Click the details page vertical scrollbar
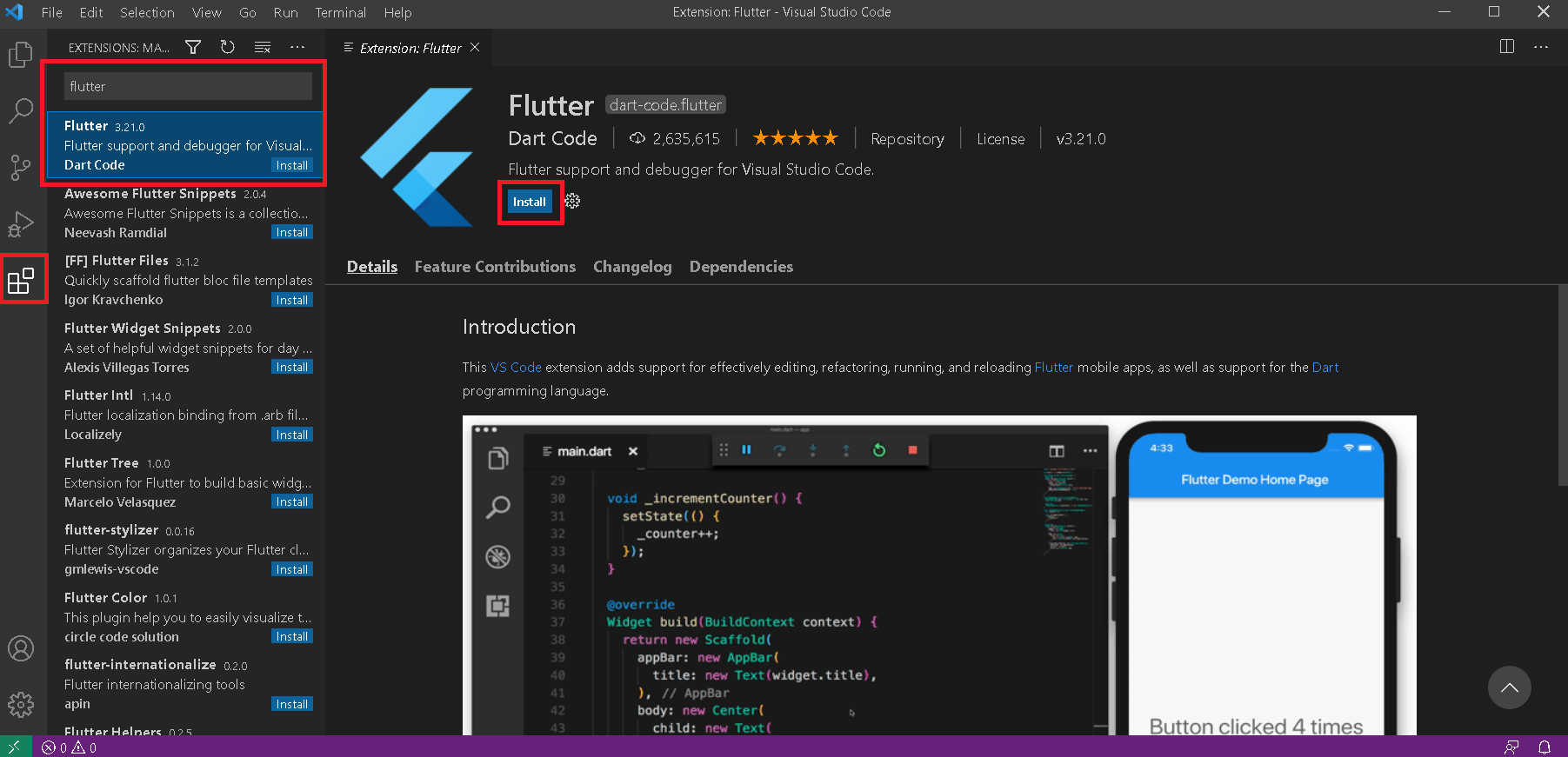The height and width of the screenshot is (757, 1568). click(1562, 385)
